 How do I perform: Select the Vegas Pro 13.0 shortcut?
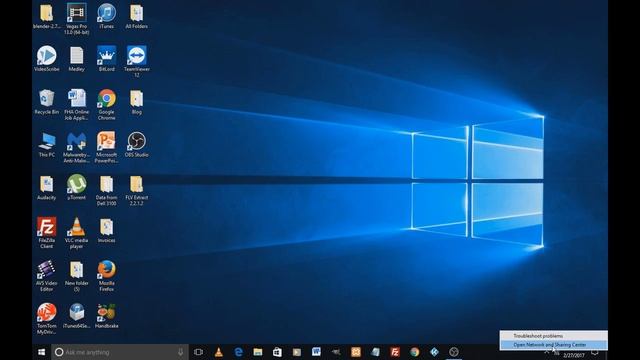tap(77, 19)
